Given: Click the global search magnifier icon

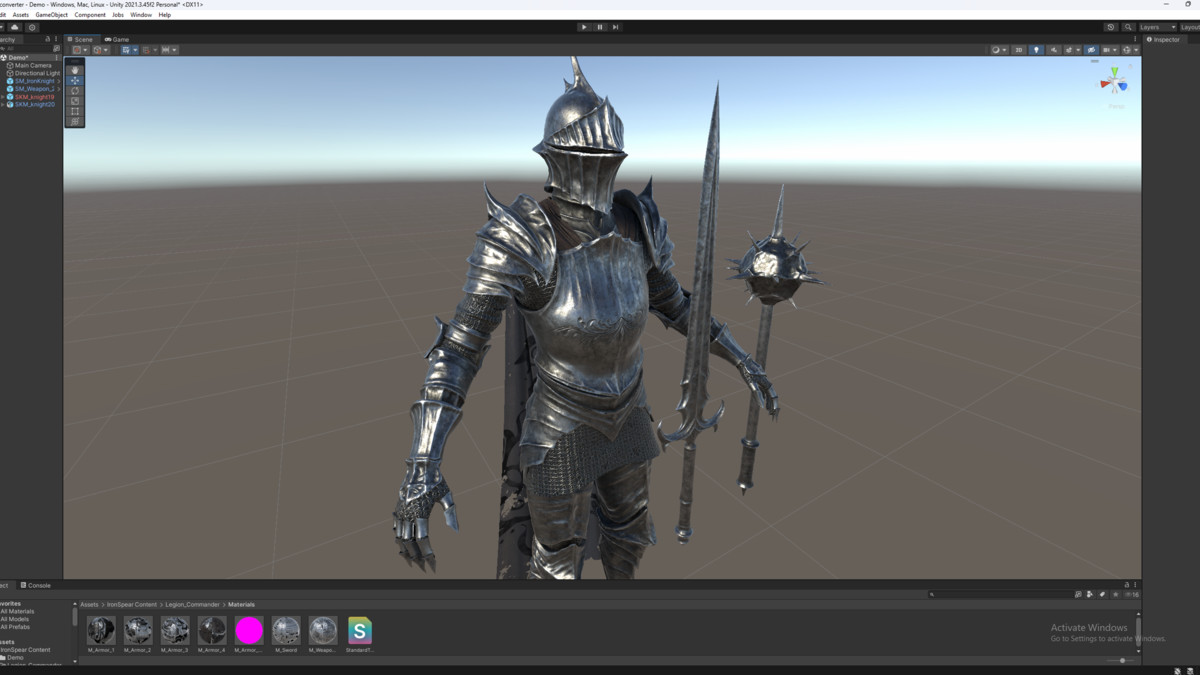Looking at the screenshot, I should click(1128, 27).
